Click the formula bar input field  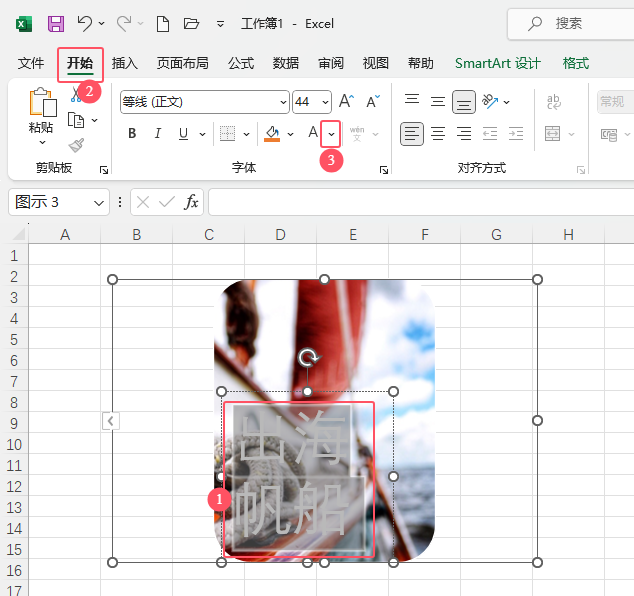coord(421,202)
